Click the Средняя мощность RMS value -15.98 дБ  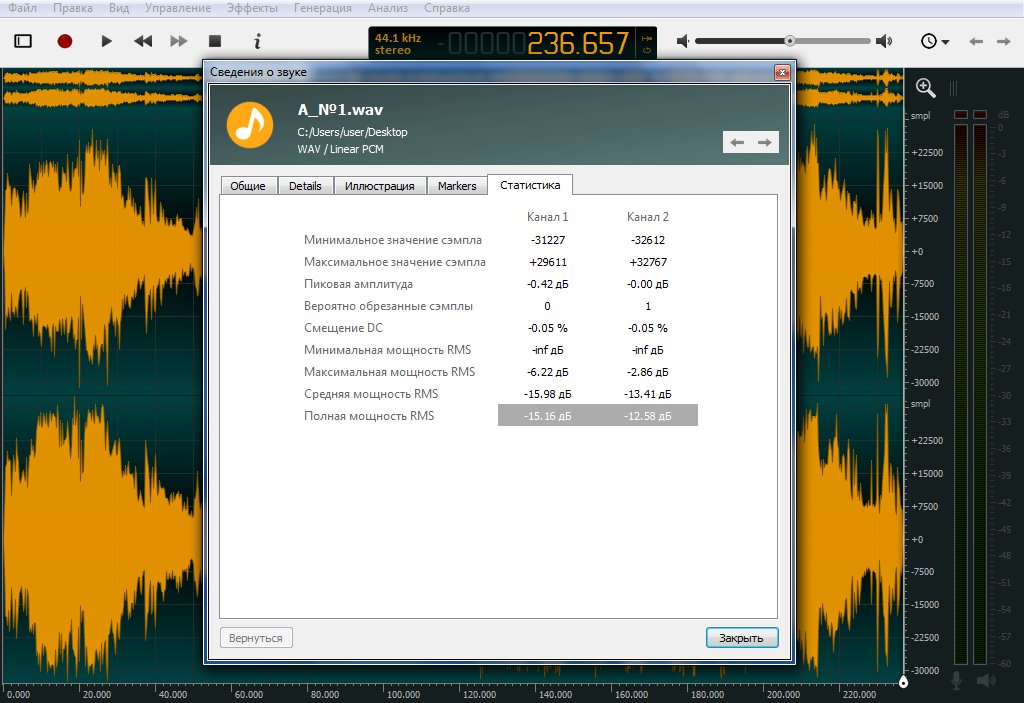(547, 394)
